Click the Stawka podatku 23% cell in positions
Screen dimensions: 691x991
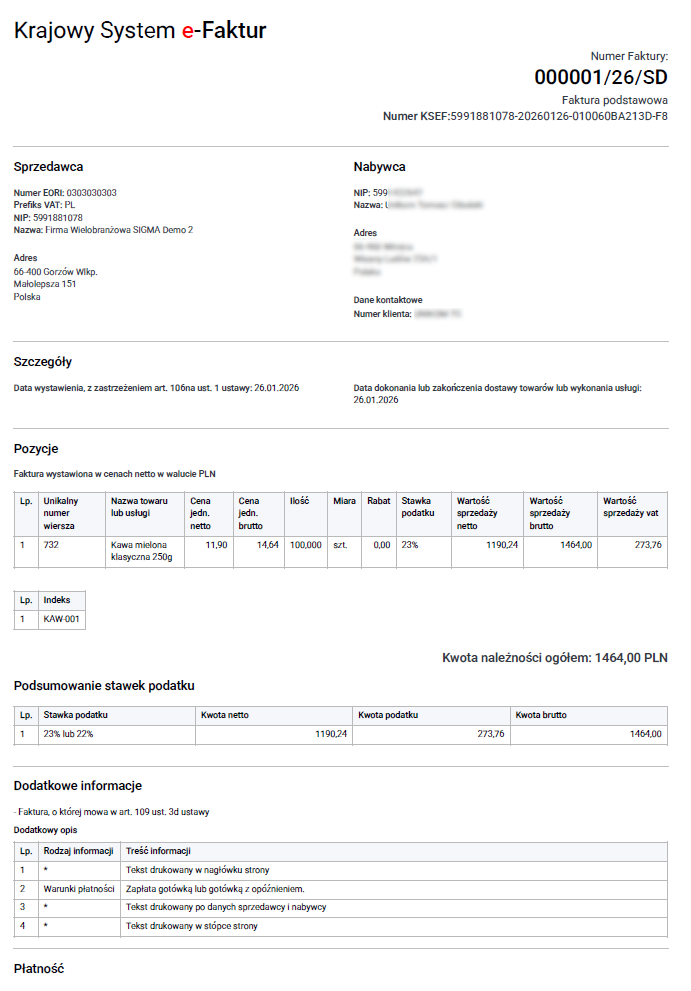[x=412, y=545]
